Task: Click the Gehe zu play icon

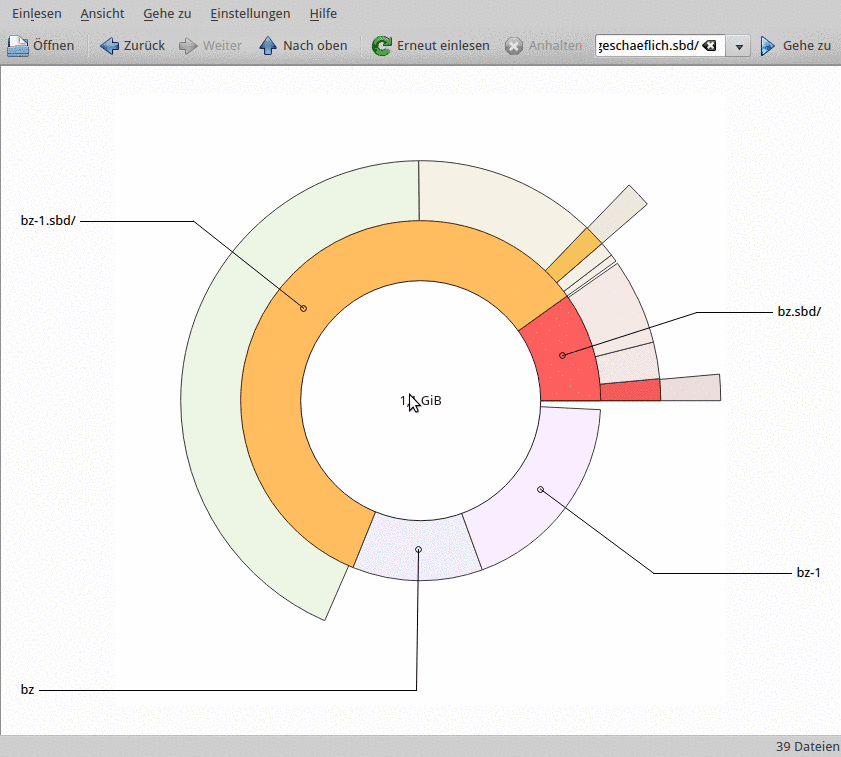Action: 768,46
